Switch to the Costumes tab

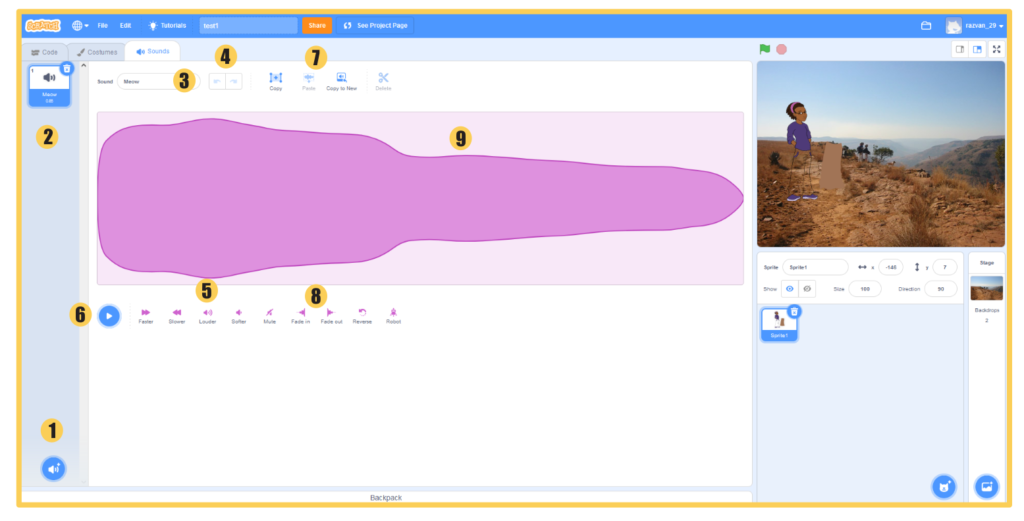pyautogui.click(x=97, y=52)
